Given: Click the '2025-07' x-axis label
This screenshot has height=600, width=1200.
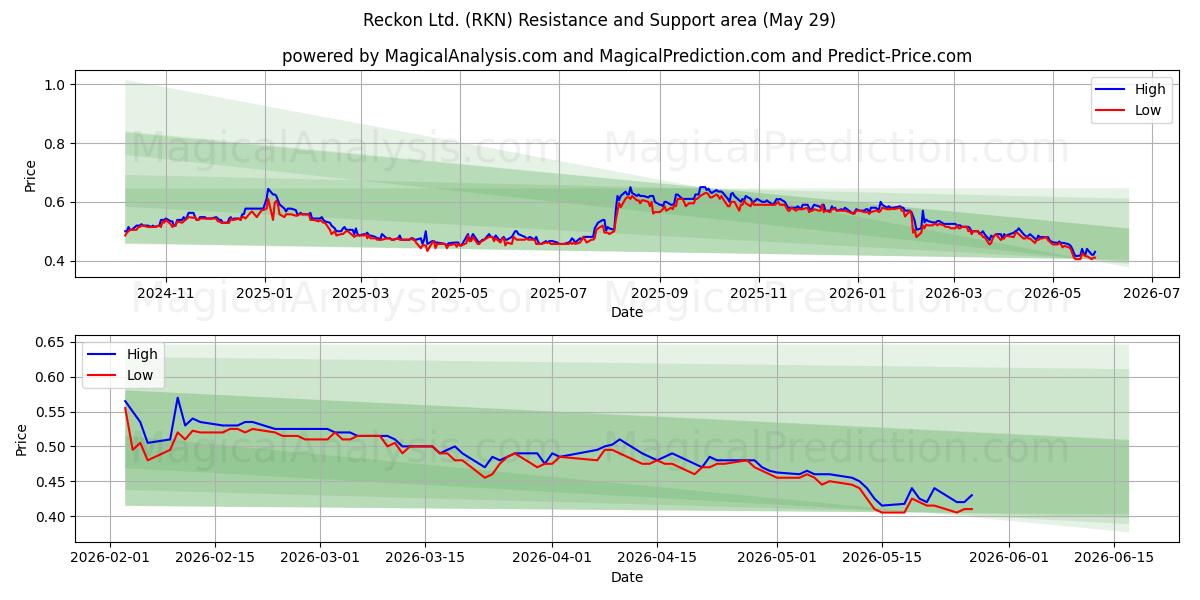Looking at the screenshot, I should click(558, 293).
